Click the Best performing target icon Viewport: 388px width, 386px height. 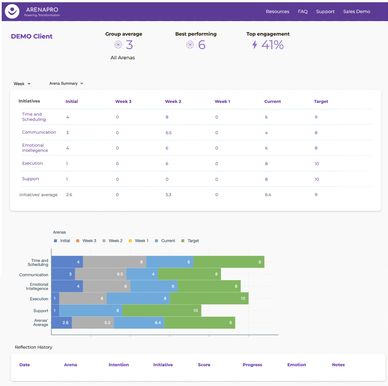click(x=190, y=45)
